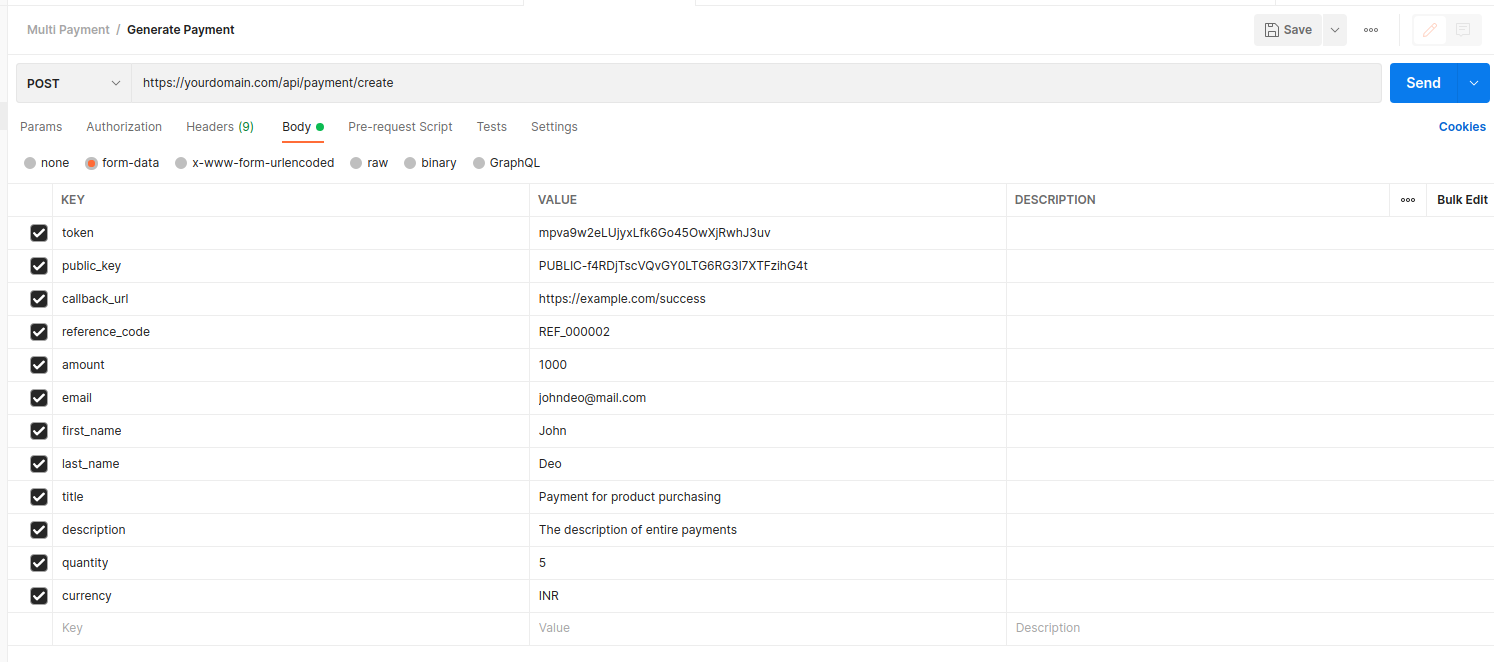Open the POST method dropdown
The image size is (1494, 662).
[x=74, y=83]
